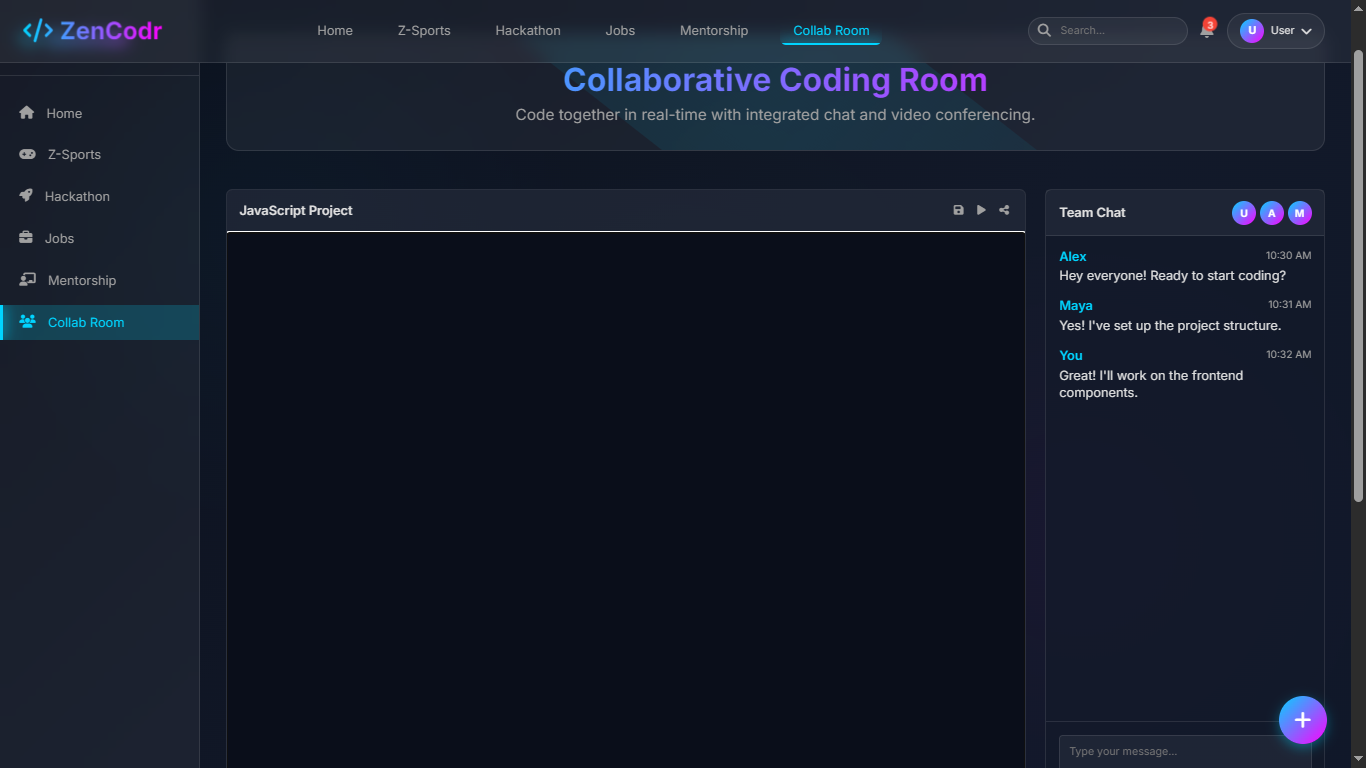Open the Mentorship sidebar item
Image resolution: width=1366 pixels, height=768 pixels.
81,281
